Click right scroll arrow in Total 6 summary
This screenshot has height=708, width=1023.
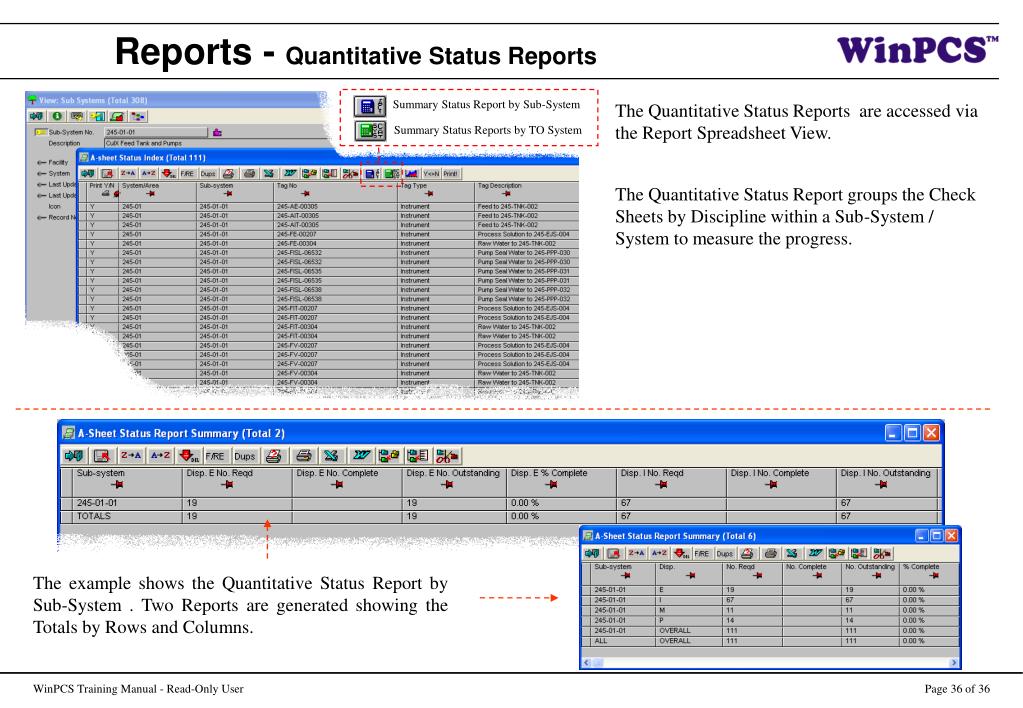954,662
